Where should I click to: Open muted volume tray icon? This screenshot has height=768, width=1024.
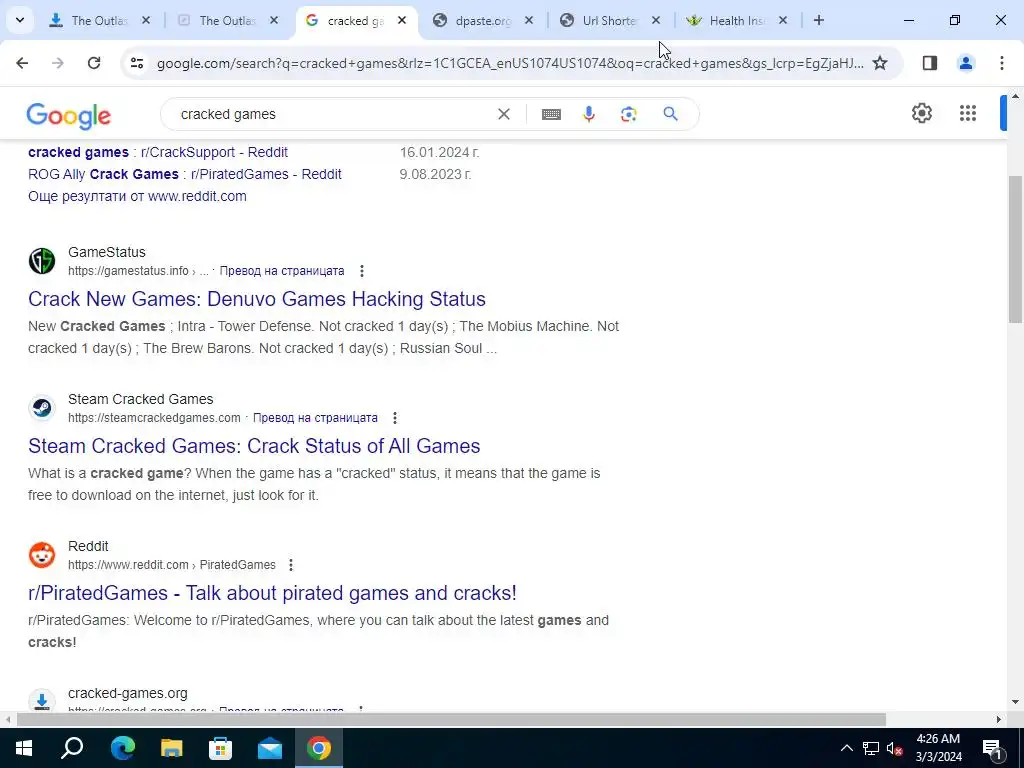pyautogui.click(x=895, y=748)
